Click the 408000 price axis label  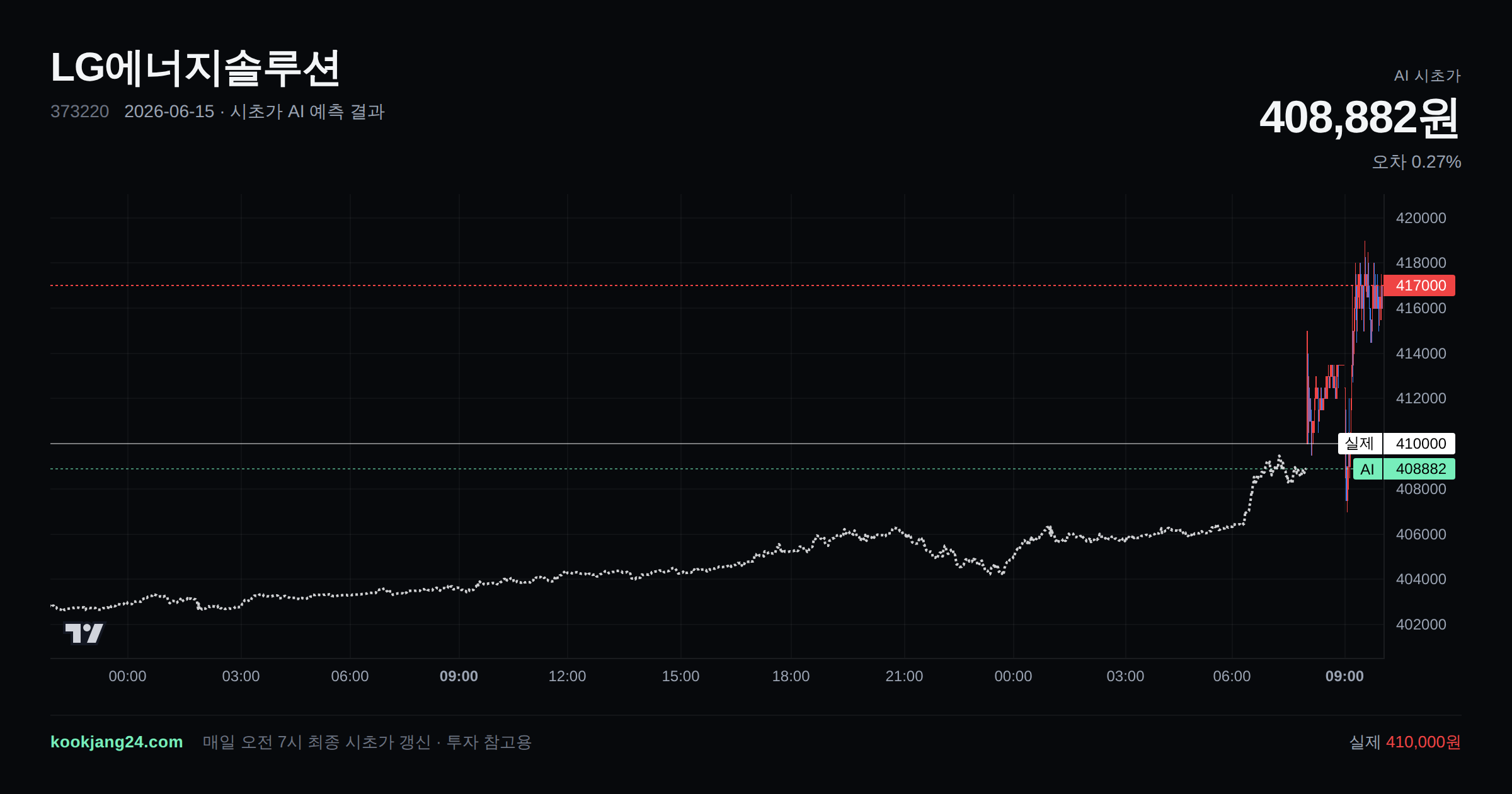click(1421, 489)
